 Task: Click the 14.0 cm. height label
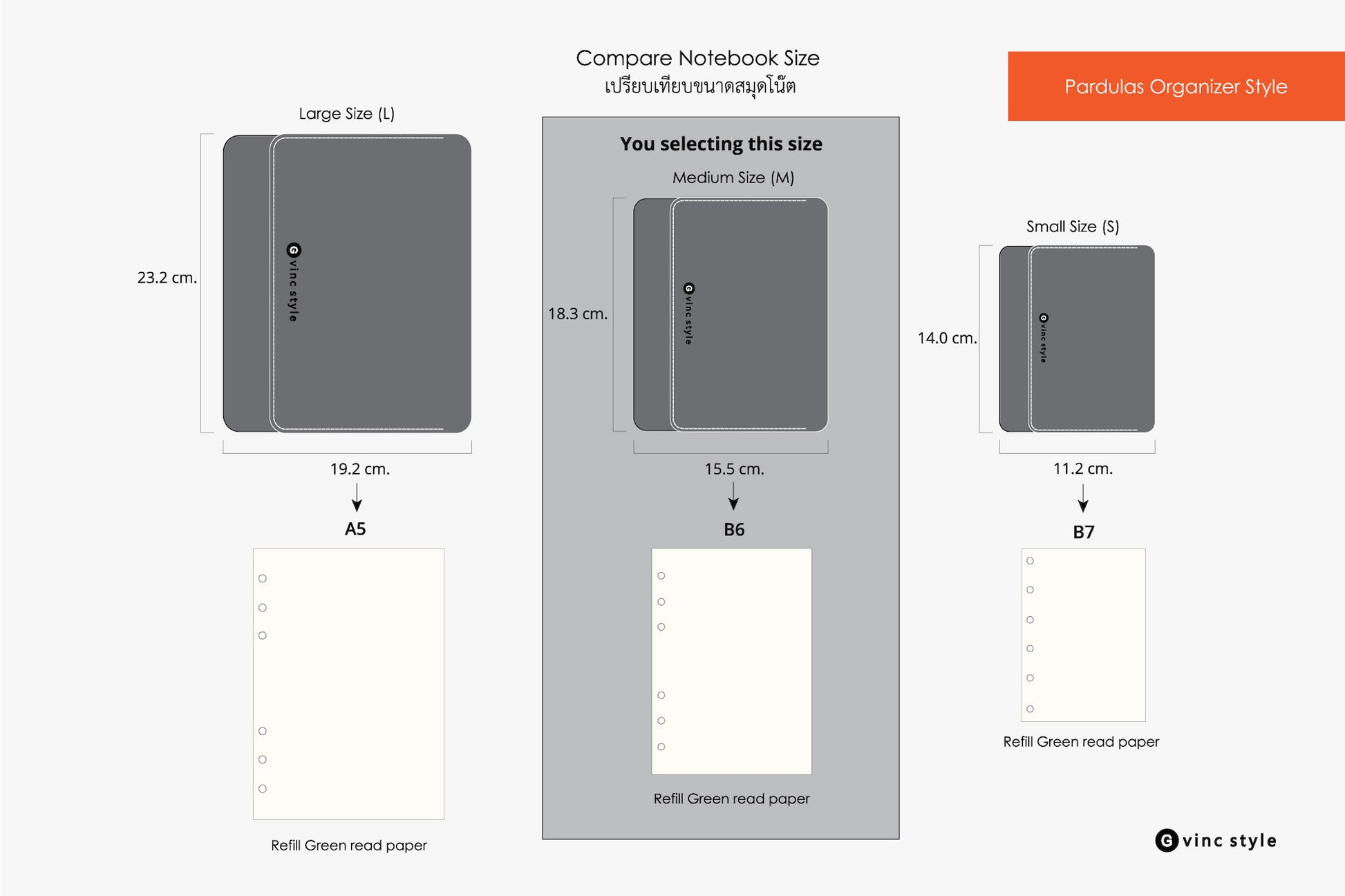click(947, 338)
